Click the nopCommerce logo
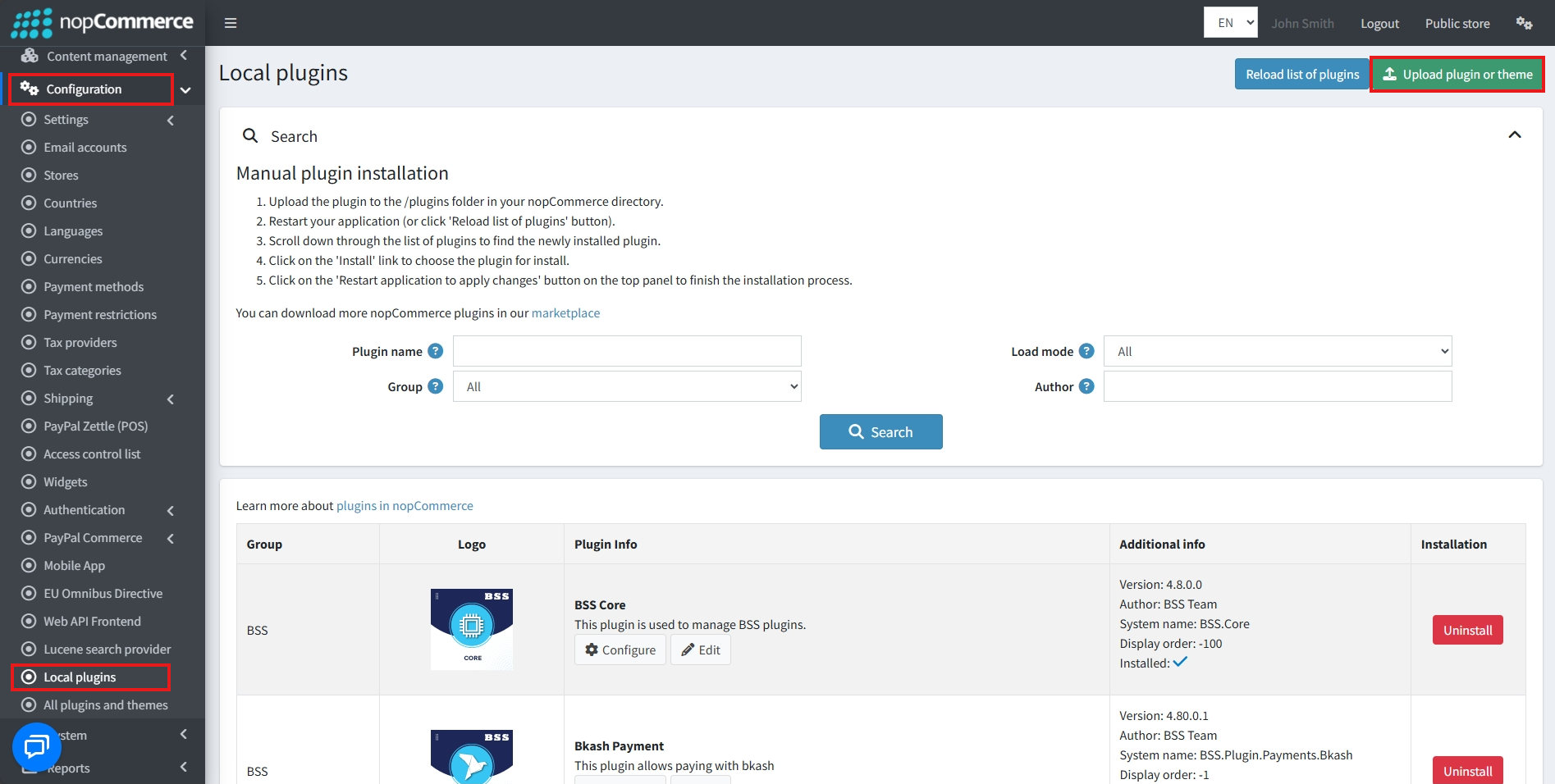The height and width of the screenshot is (784, 1555). coord(103,23)
